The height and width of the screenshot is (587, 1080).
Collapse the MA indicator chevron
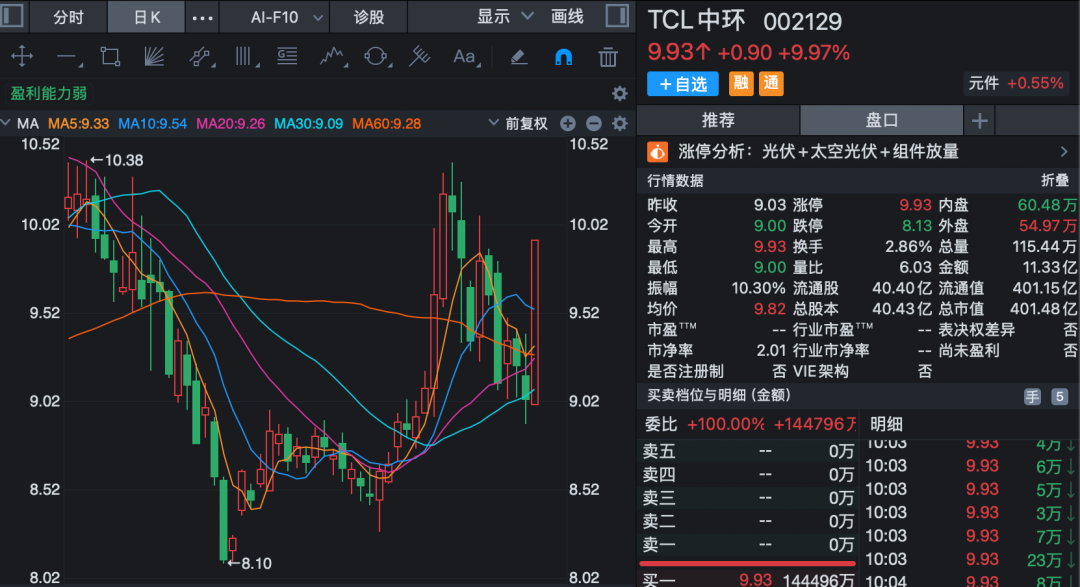[x=6, y=123]
